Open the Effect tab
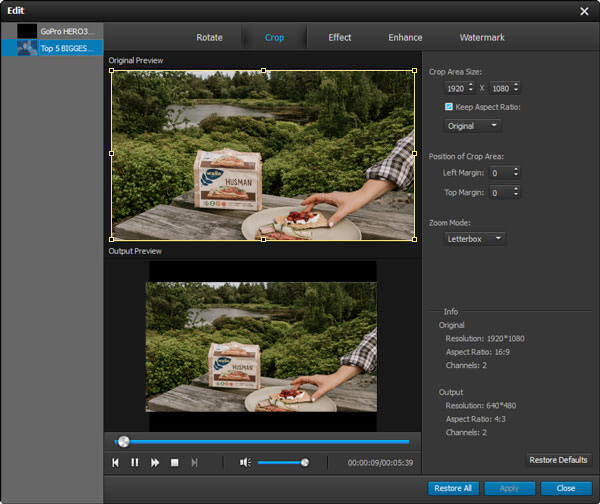 [339, 38]
